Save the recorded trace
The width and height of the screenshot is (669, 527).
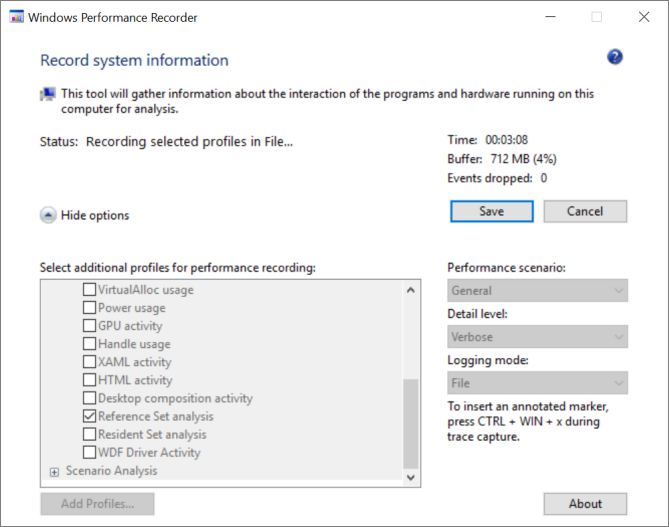tap(492, 211)
